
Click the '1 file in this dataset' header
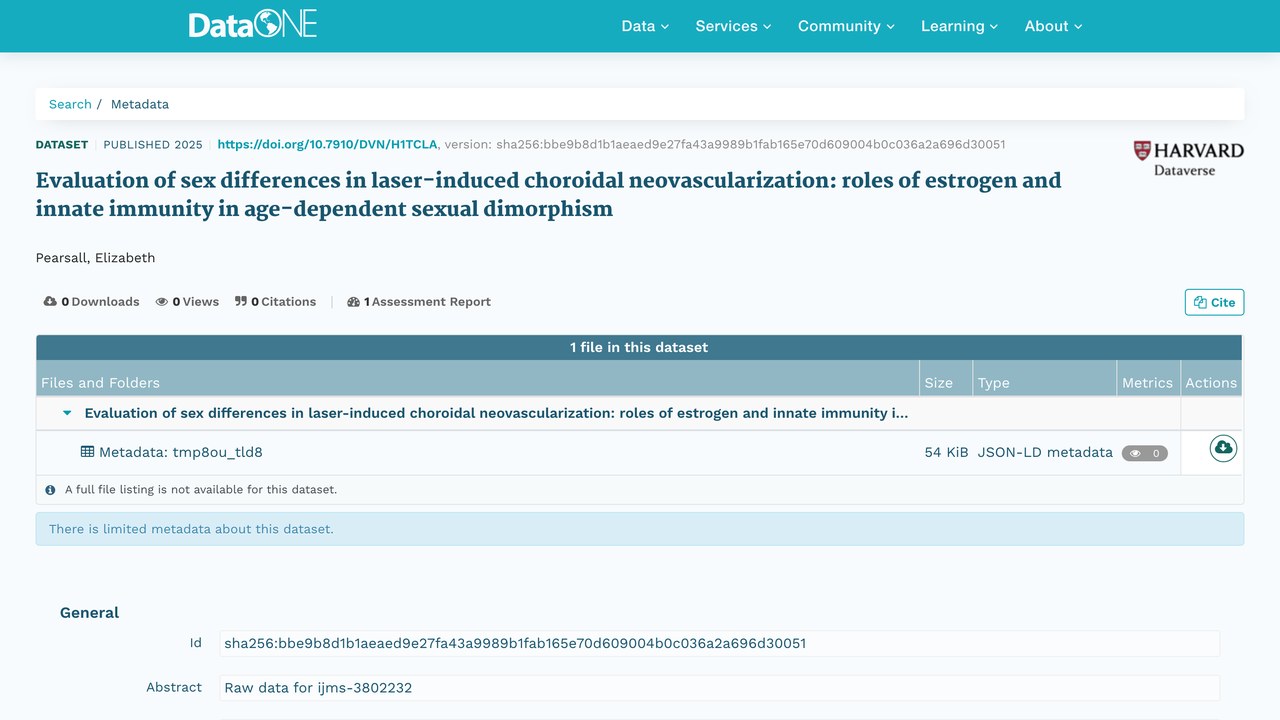[x=639, y=347]
